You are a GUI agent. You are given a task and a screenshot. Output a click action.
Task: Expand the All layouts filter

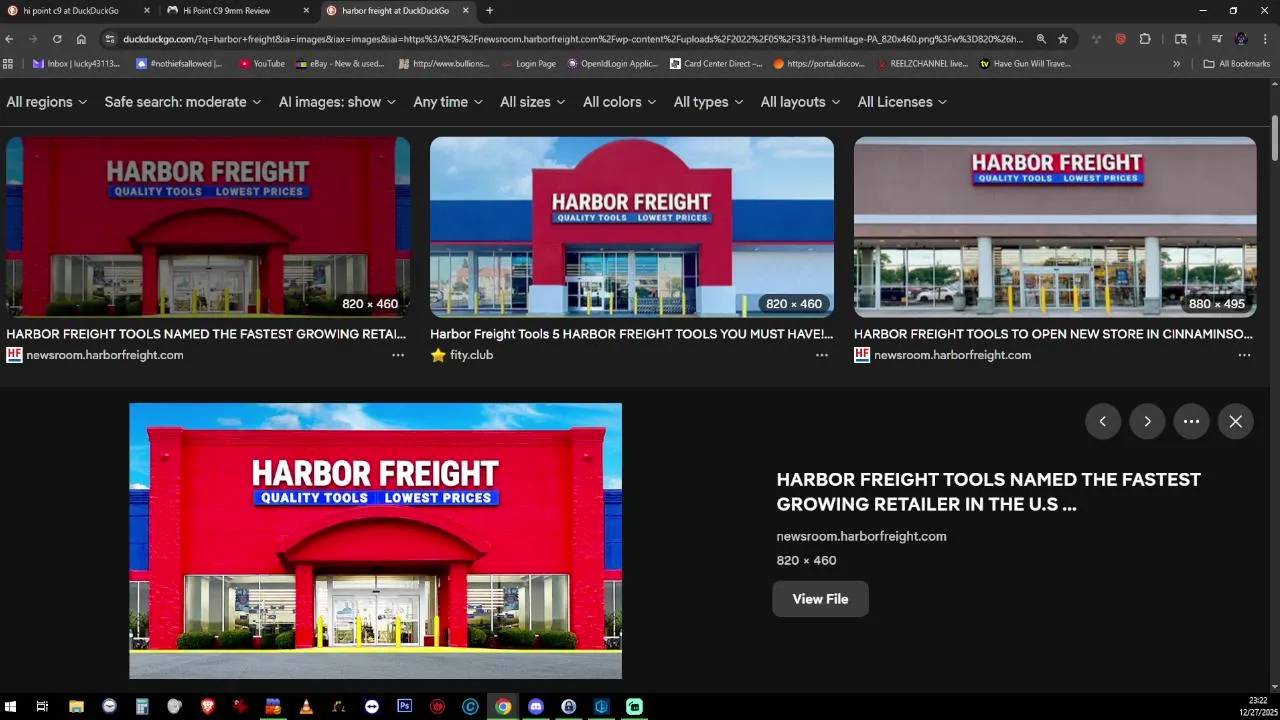click(x=801, y=102)
